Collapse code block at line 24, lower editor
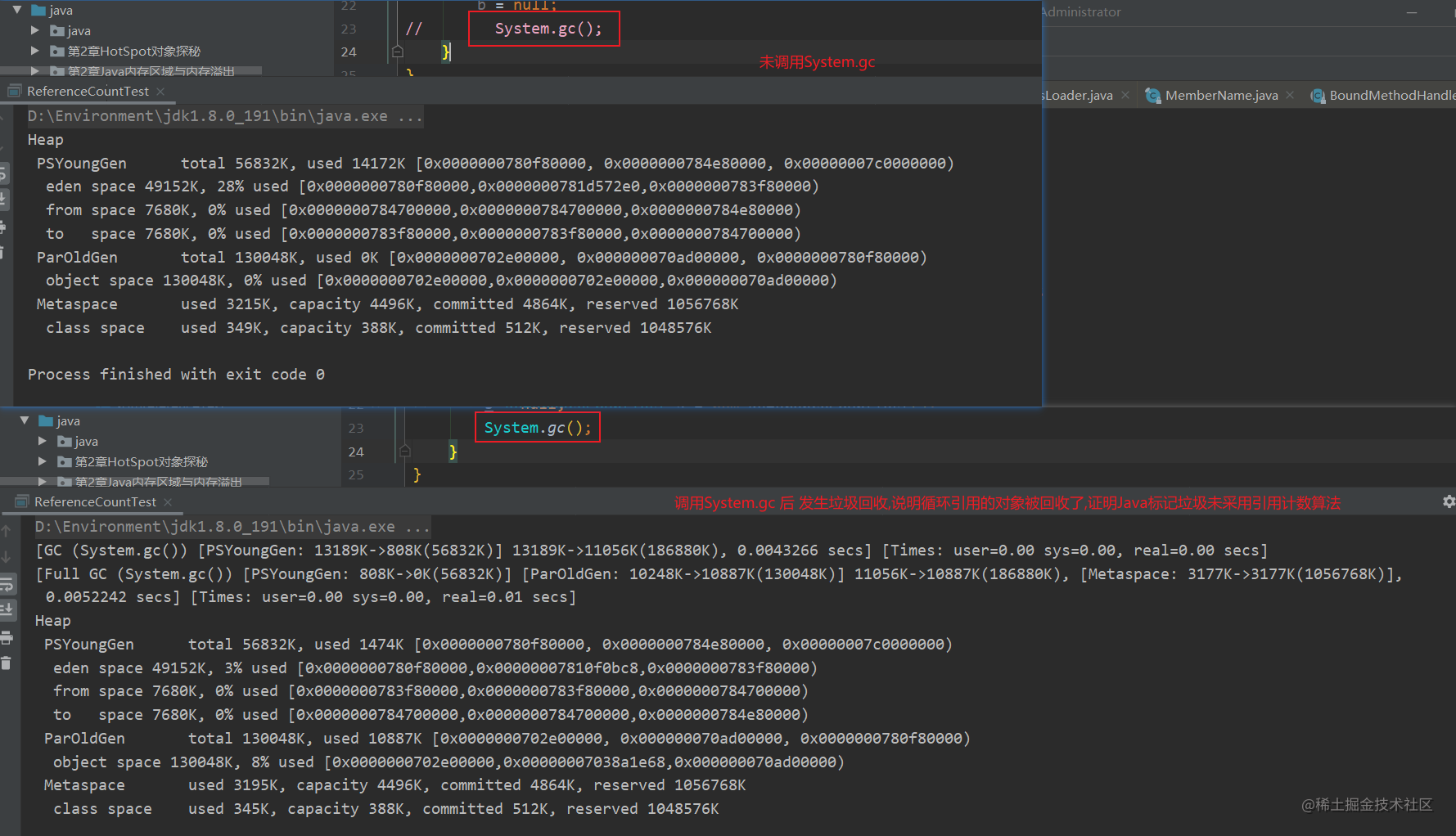 pyautogui.click(x=405, y=451)
